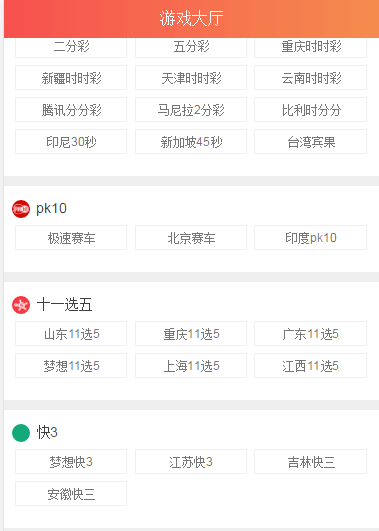Click the red 十一选五 category icon
Image resolution: width=379 pixels, height=531 pixels.
click(x=21, y=305)
